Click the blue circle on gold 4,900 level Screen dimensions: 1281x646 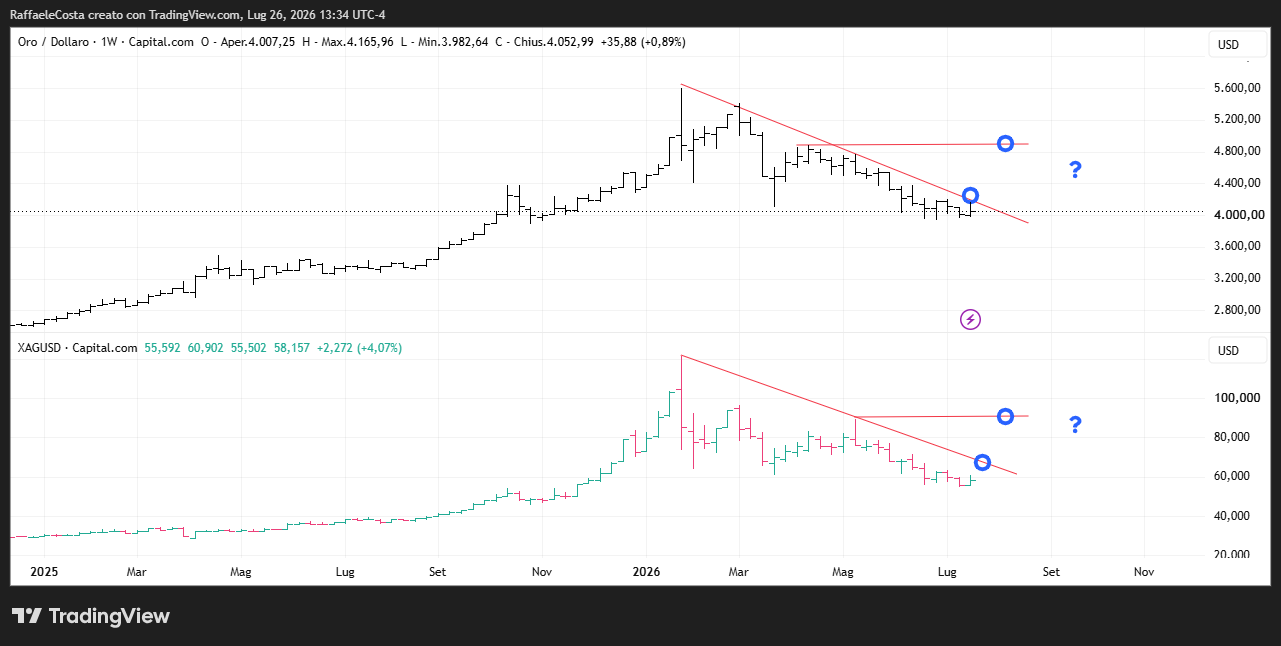pyautogui.click(x=1006, y=144)
